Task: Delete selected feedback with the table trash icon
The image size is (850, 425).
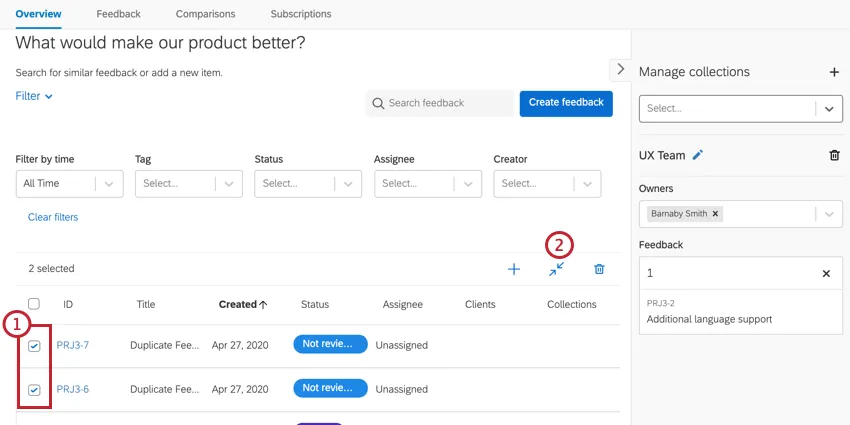Action: 599,269
